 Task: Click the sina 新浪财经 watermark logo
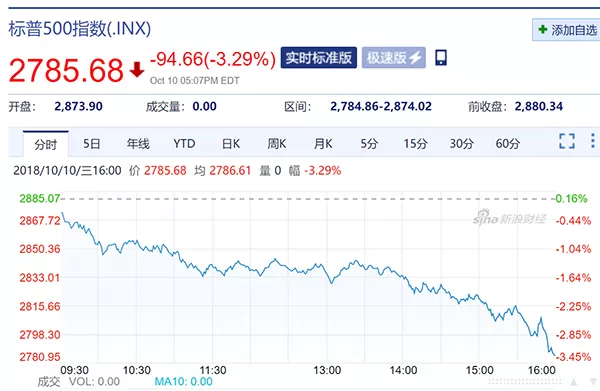509,218
